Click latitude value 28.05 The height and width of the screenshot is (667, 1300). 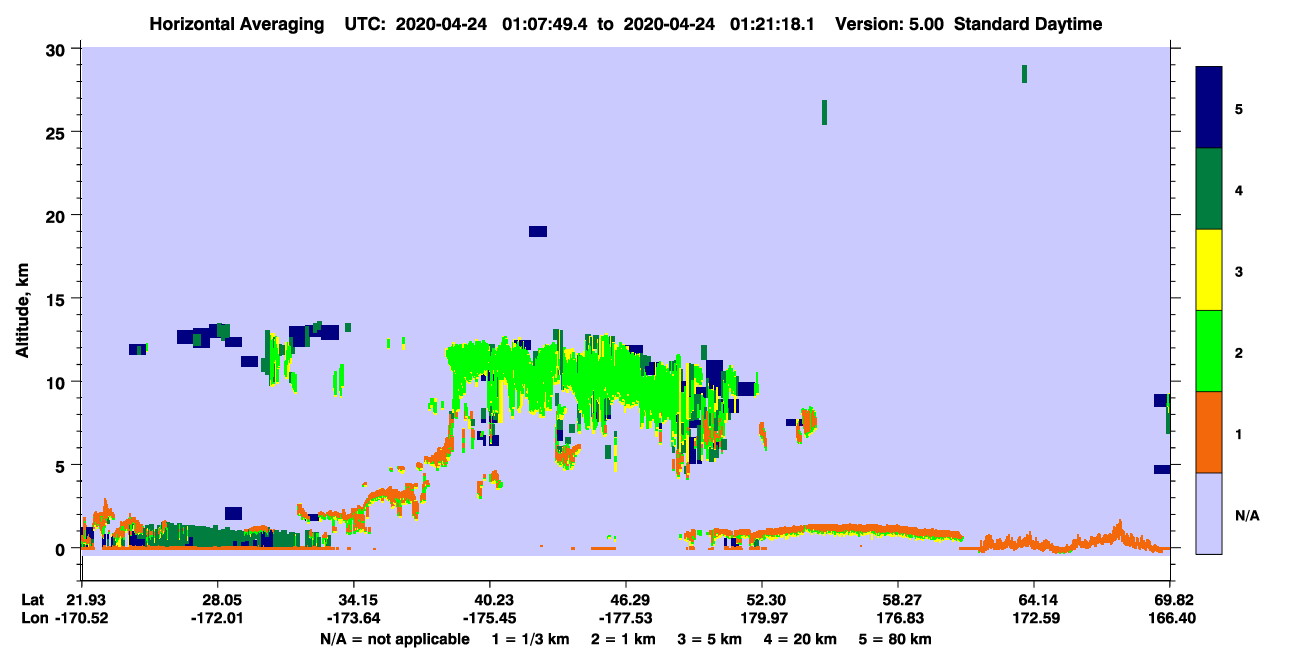217,600
